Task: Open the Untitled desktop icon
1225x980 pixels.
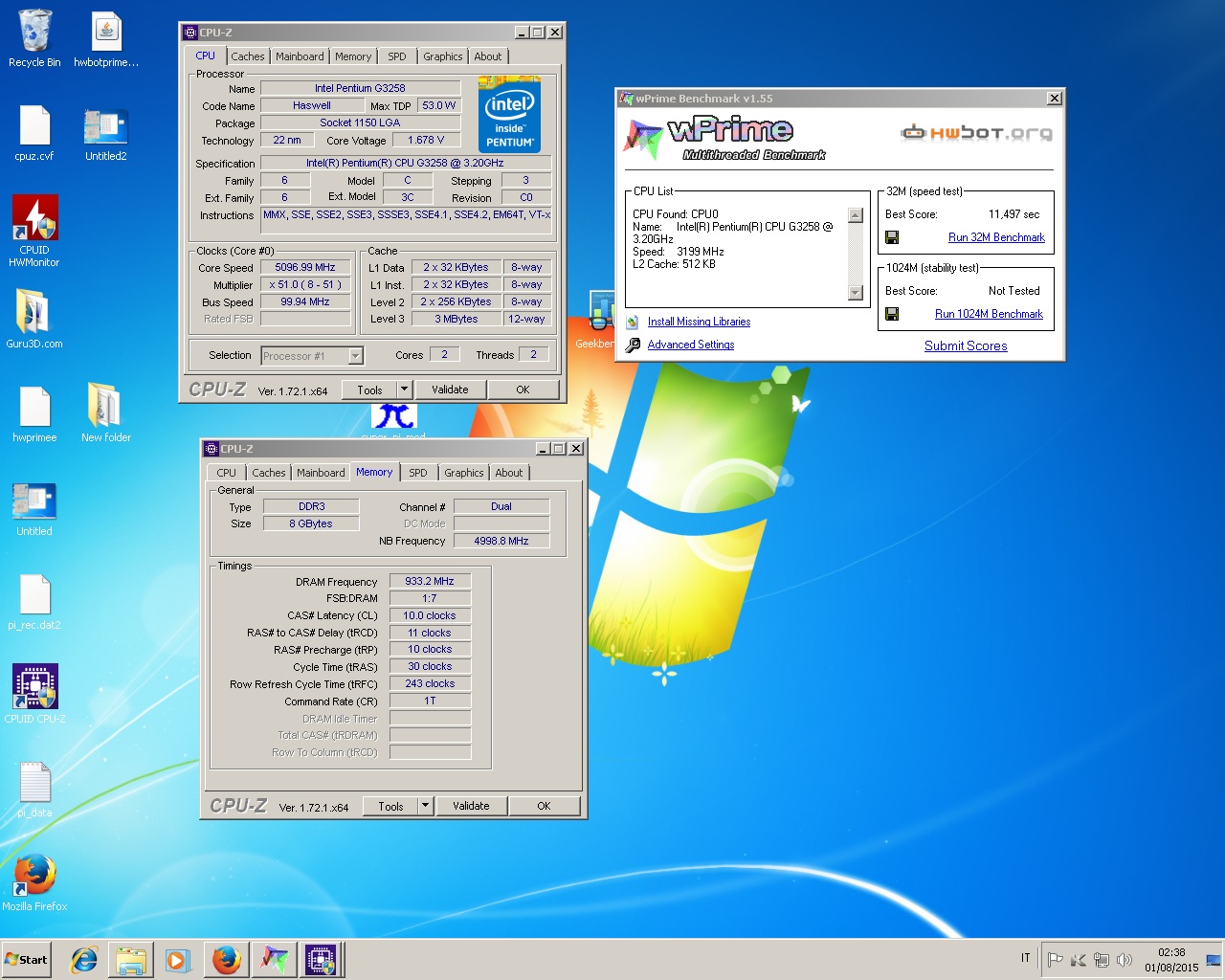Action: 34,508
